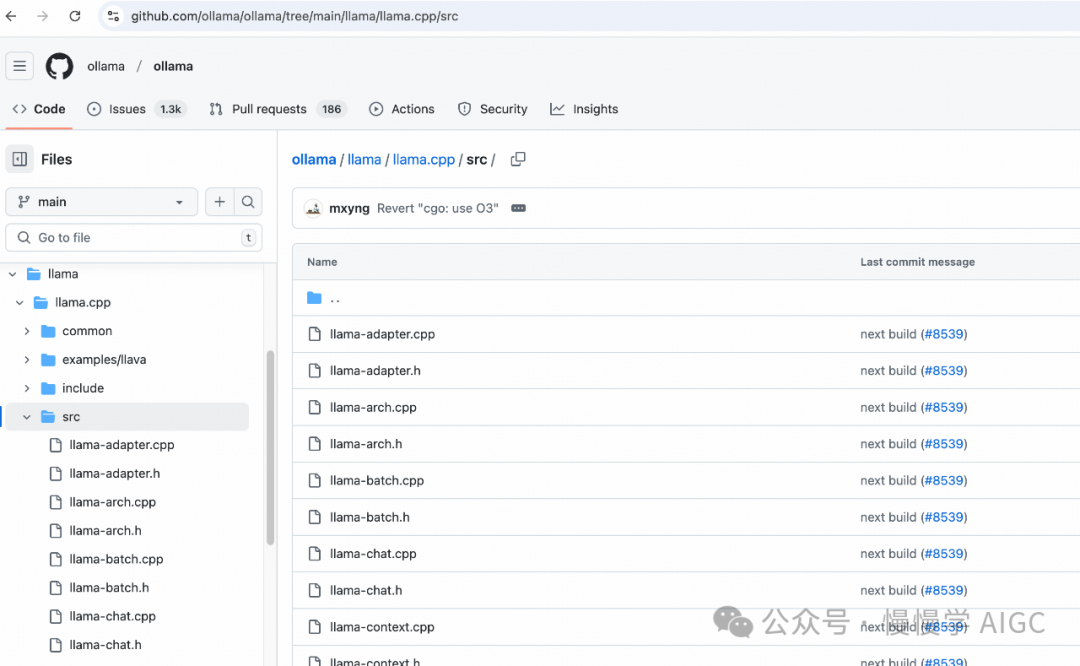Open the Pull requests tab
Viewport: 1080px width, 666px height.
tap(278, 109)
